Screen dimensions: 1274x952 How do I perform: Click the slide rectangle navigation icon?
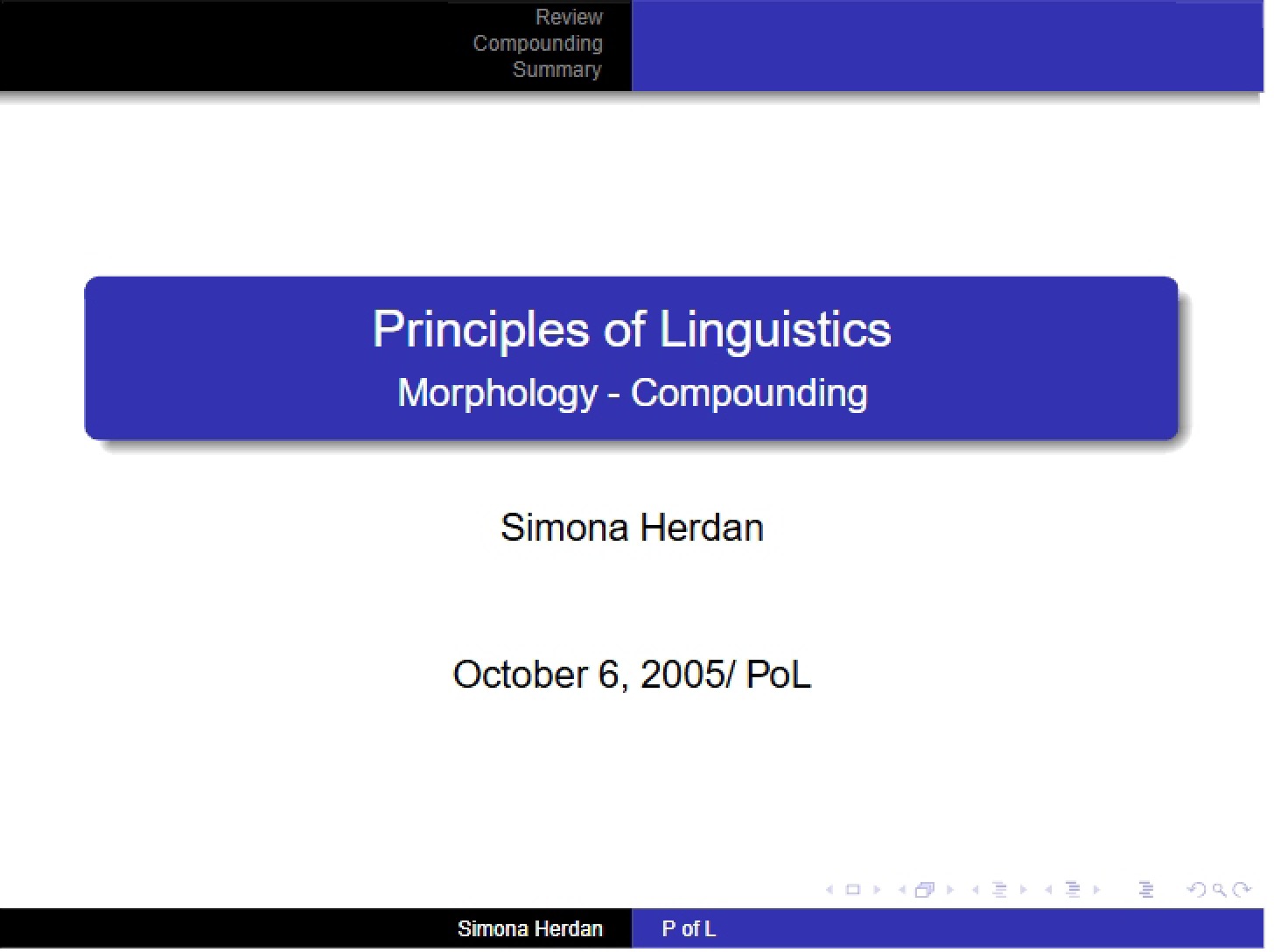[x=852, y=890]
